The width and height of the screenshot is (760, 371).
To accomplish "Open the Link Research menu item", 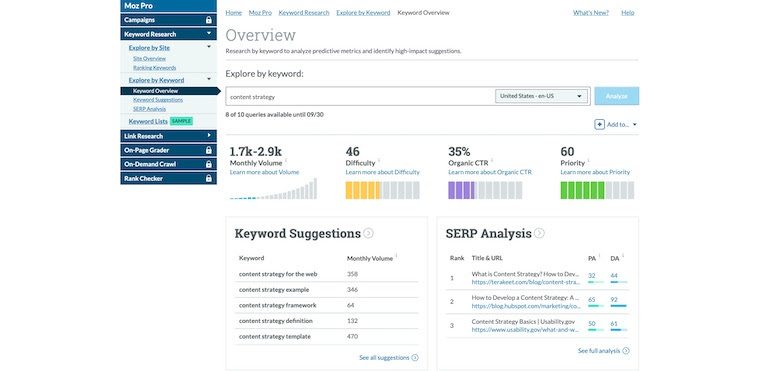I will point(169,136).
